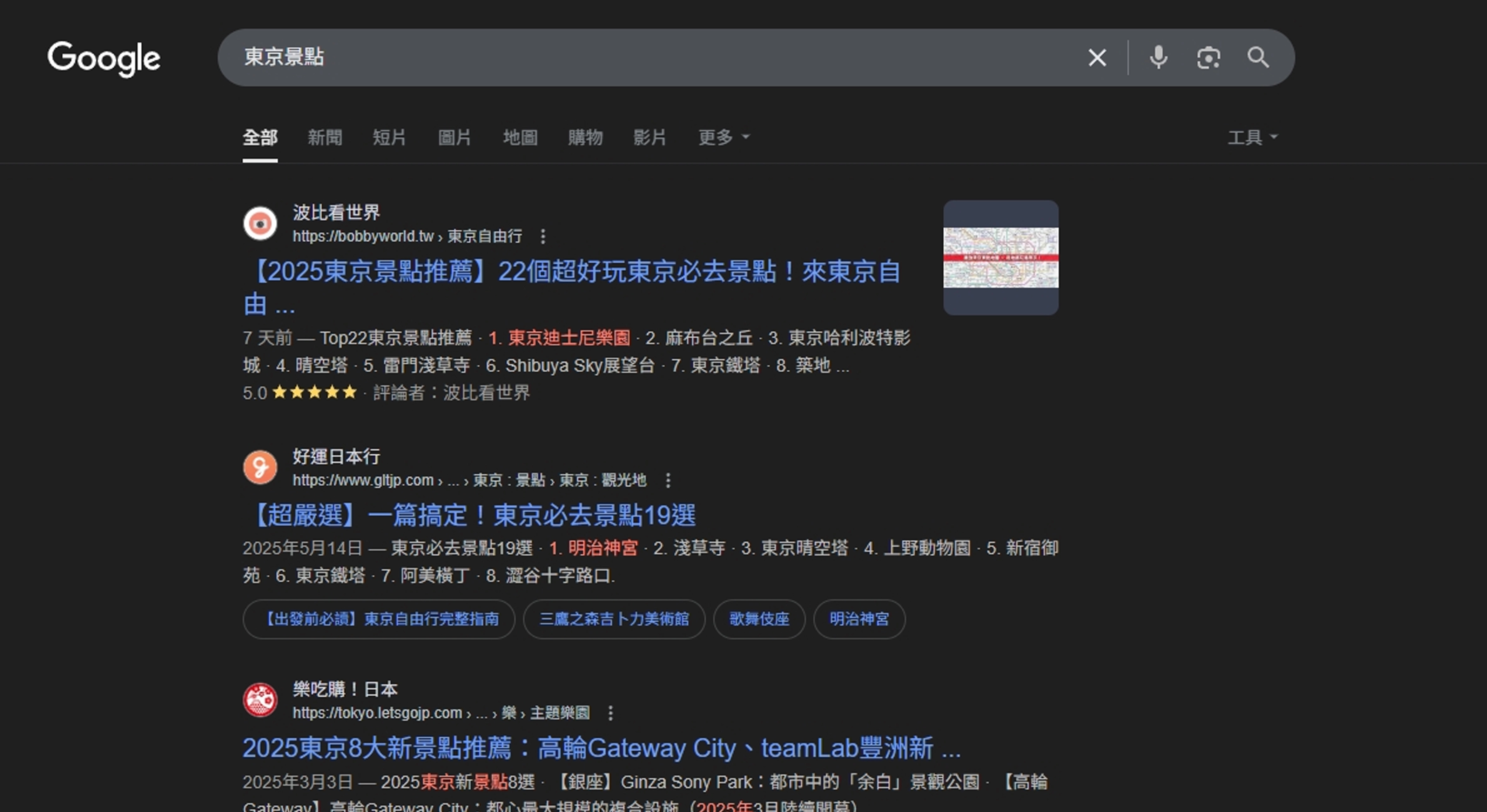Click the https://bobbyworld.tw URL breadcrumb
Screen dimensions: 1487x812
coord(407,236)
